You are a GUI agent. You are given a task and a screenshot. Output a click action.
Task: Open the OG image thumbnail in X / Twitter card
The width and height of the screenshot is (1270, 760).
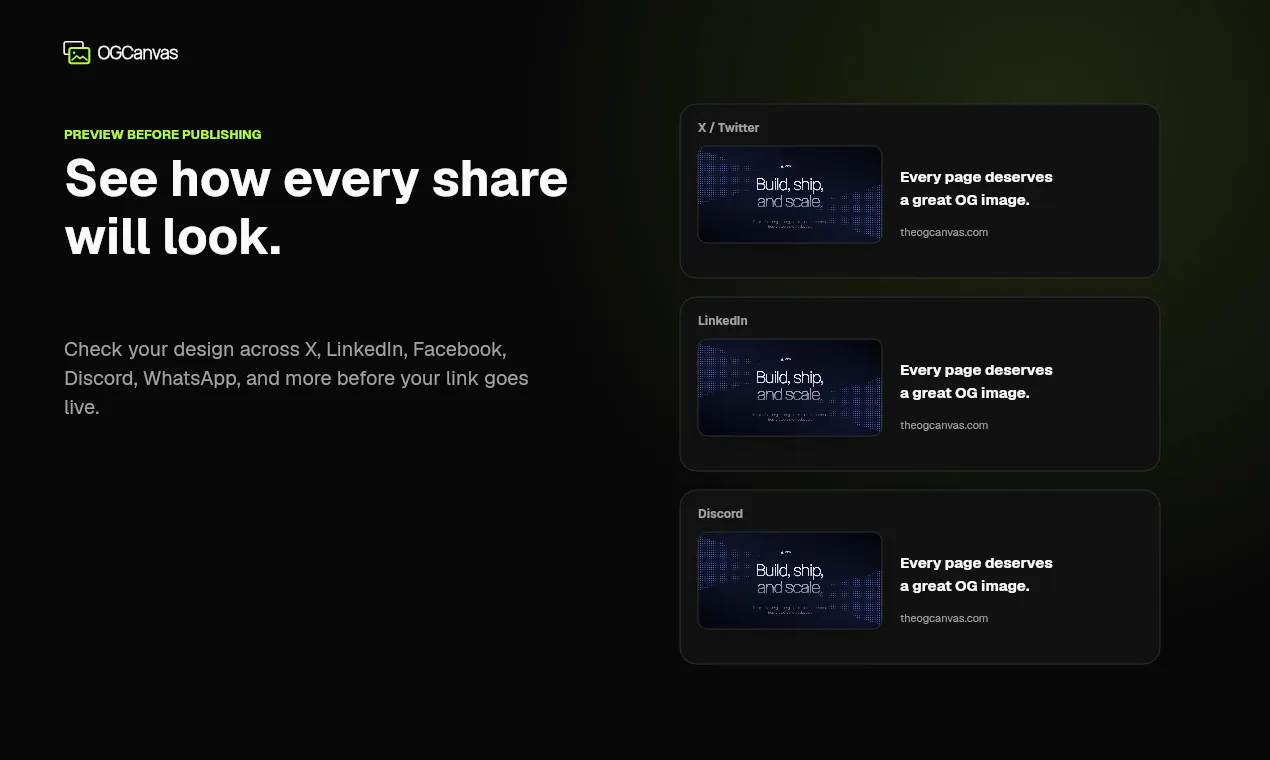tap(790, 194)
